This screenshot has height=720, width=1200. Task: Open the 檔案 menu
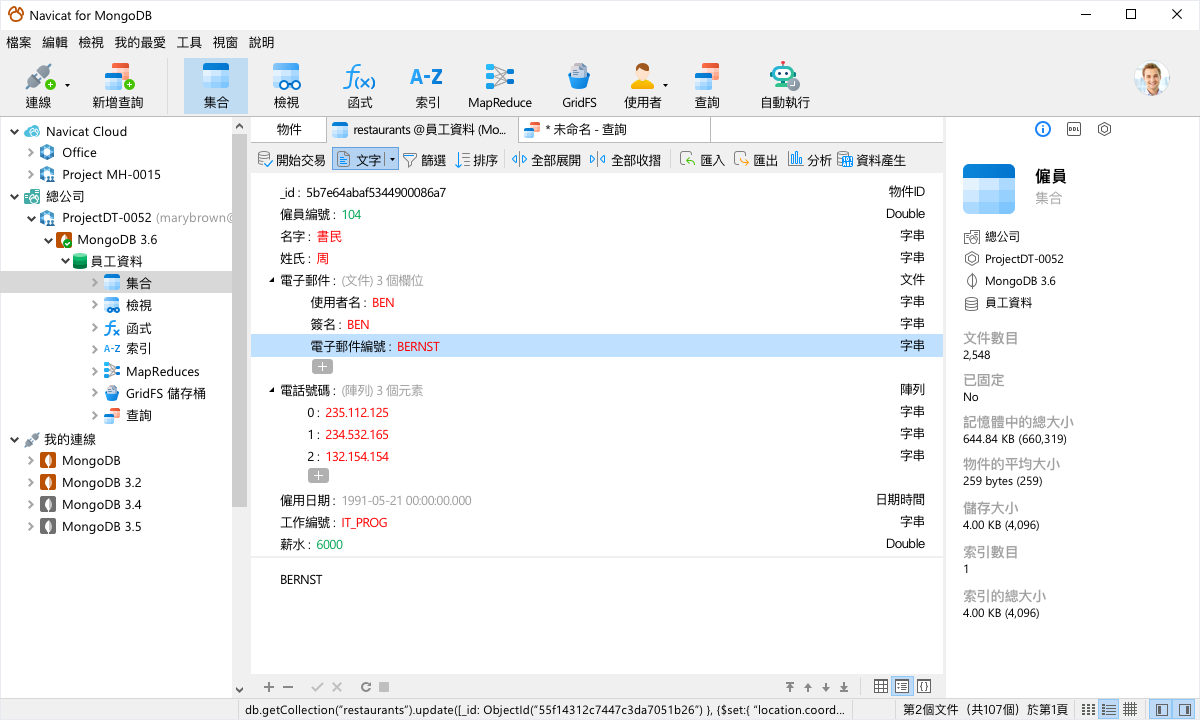coord(19,42)
